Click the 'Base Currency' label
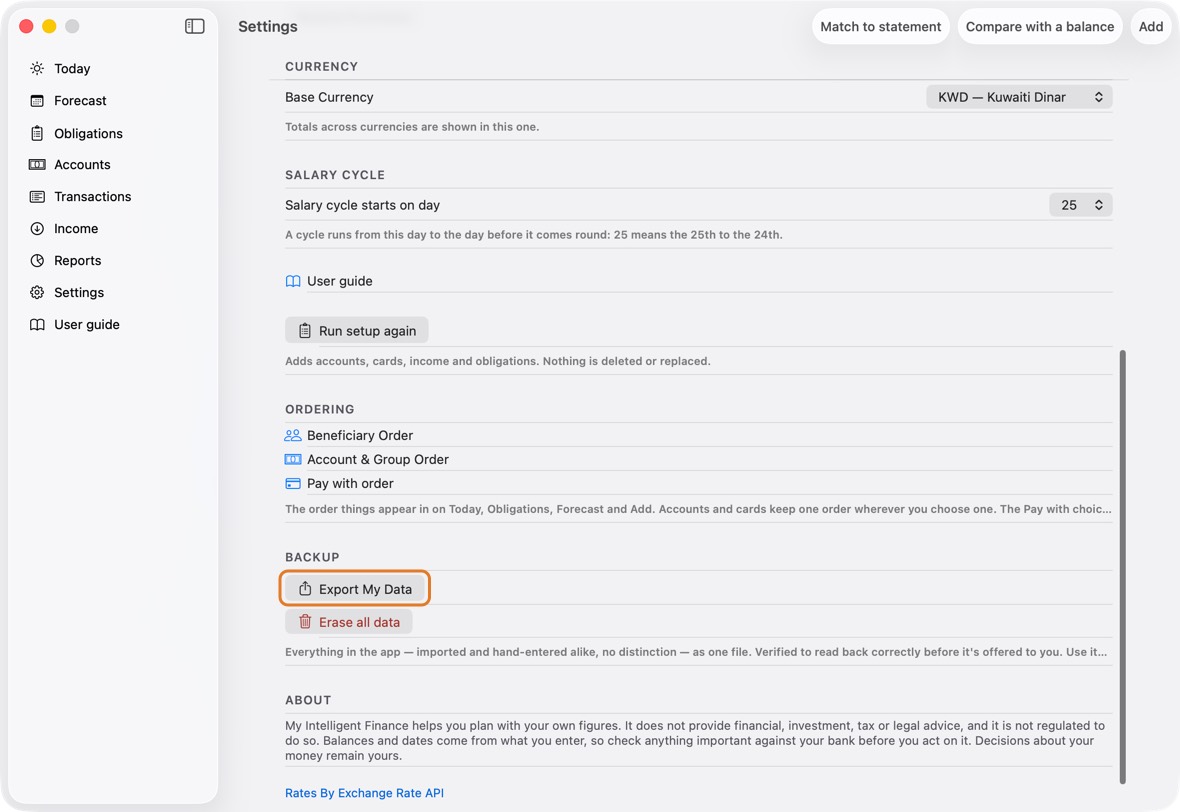 329,97
